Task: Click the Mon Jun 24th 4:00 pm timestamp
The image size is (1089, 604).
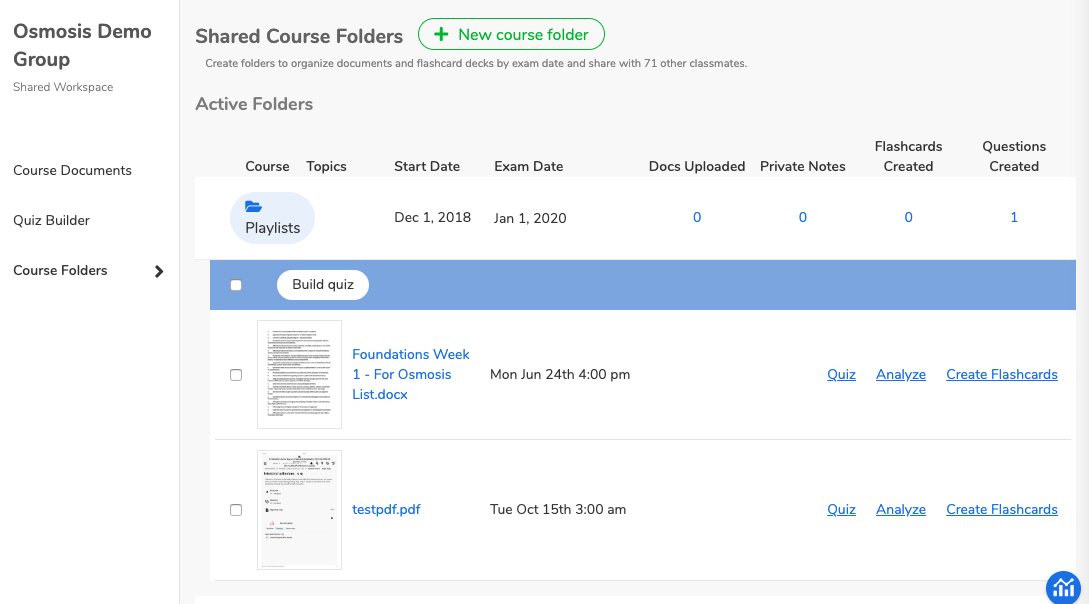Action: click(560, 374)
